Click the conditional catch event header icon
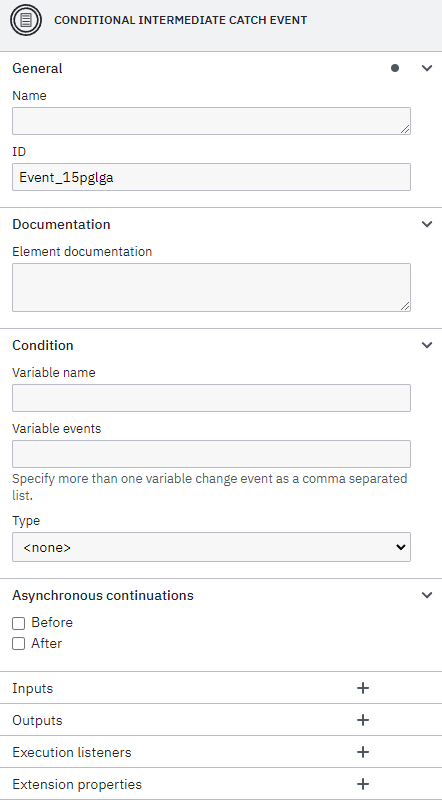442x812 pixels. click(x=26, y=20)
